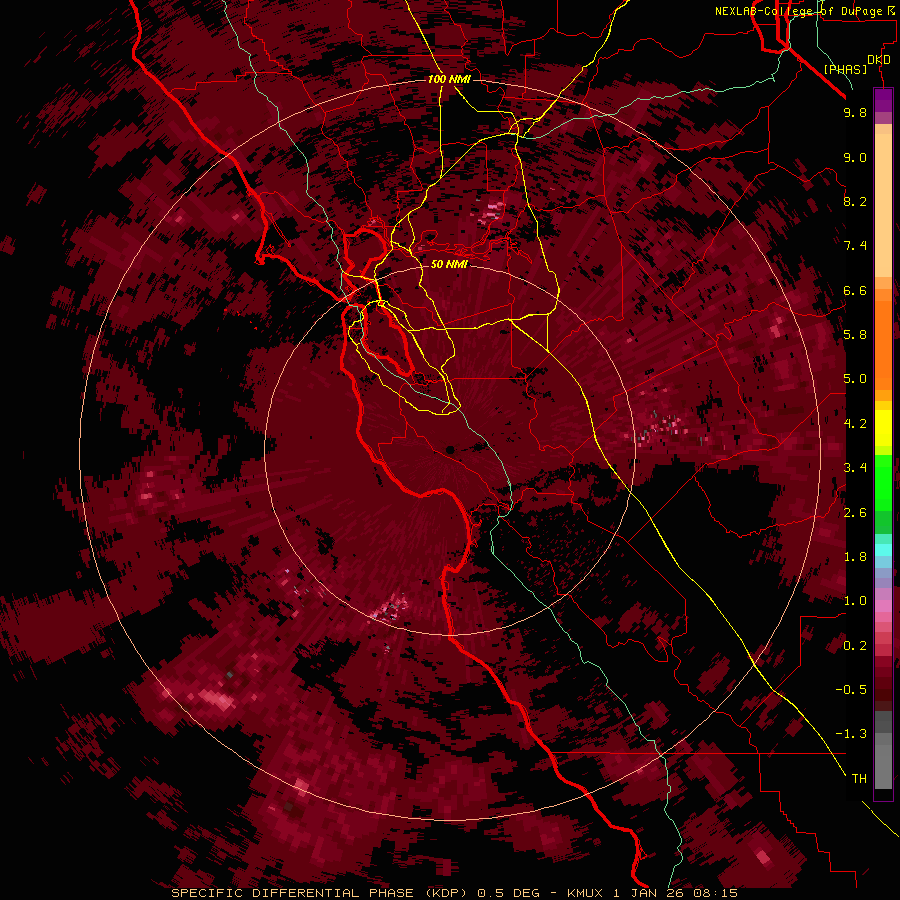The image size is (900, 900).
Task: Click the 5.8 scale label
Action: tap(855, 335)
